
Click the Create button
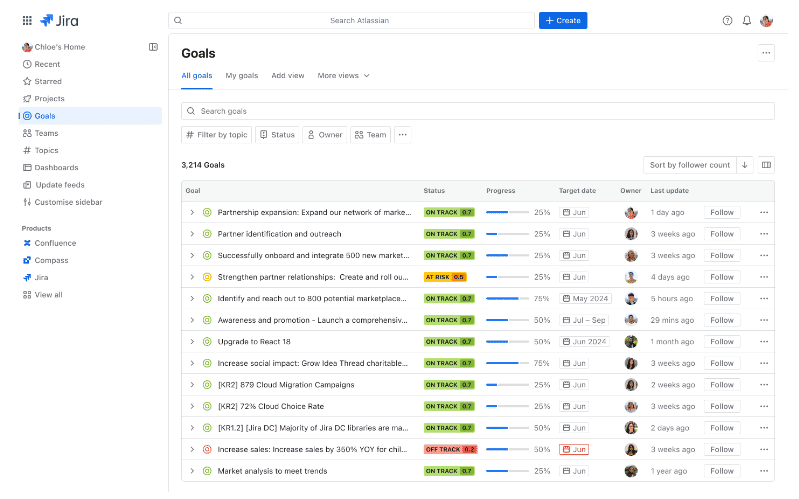click(x=563, y=20)
